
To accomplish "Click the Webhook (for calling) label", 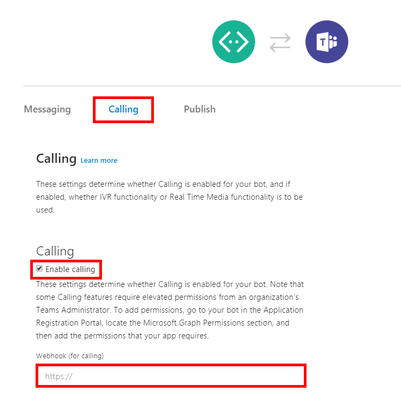I will point(70,356).
